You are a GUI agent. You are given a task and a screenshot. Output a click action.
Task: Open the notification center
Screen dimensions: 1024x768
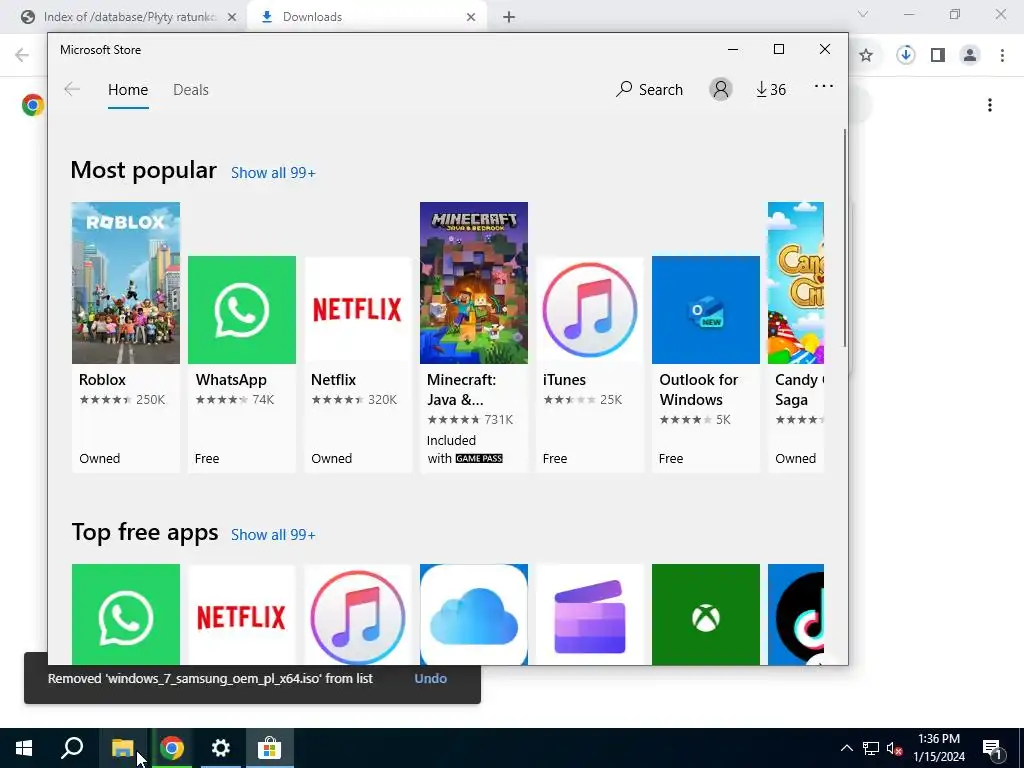(992, 748)
